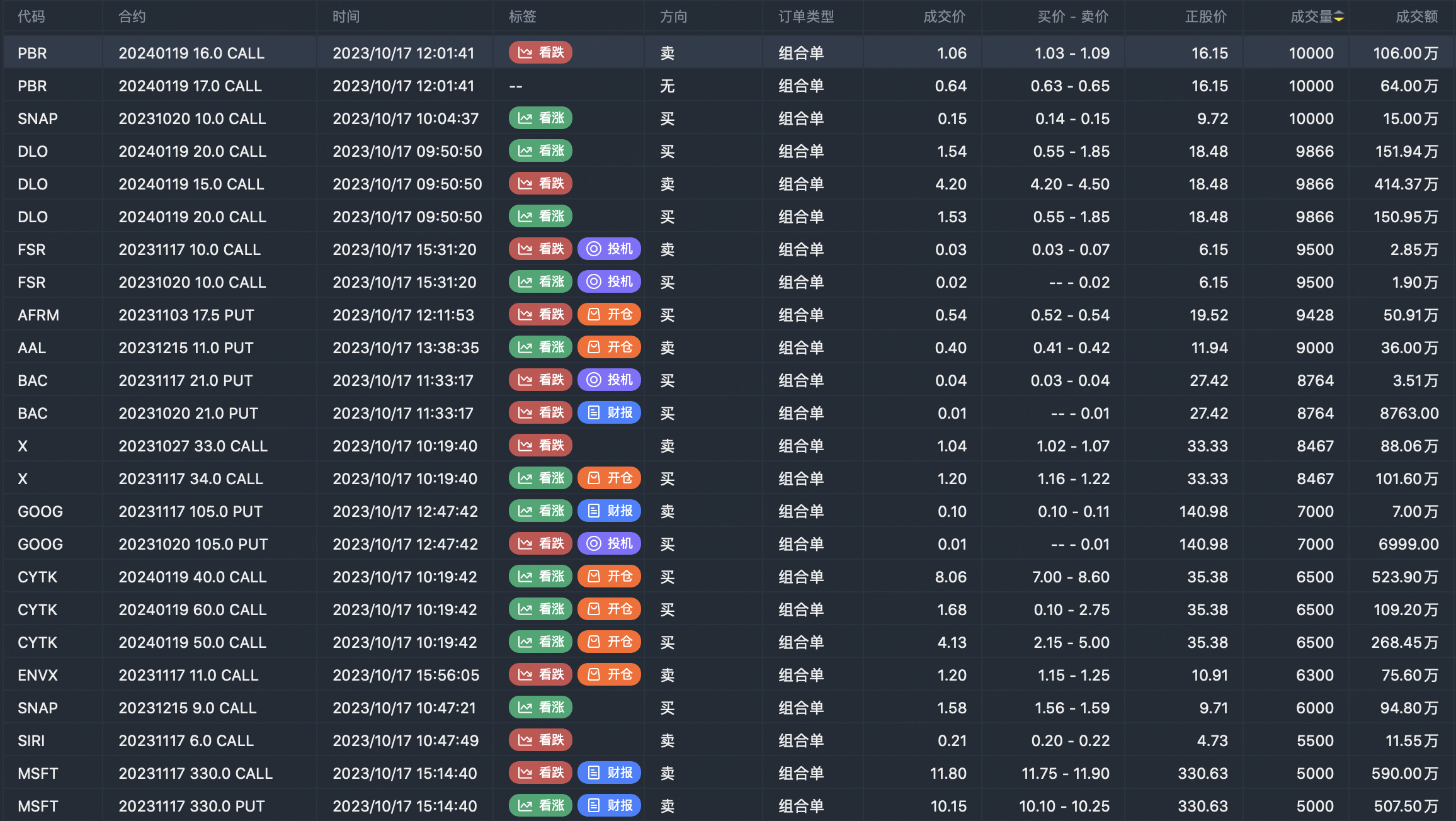Click the 开仓 tag in the X 34.0 CALL row
Viewport: 1456px width, 821px height.
pos(609,478)
